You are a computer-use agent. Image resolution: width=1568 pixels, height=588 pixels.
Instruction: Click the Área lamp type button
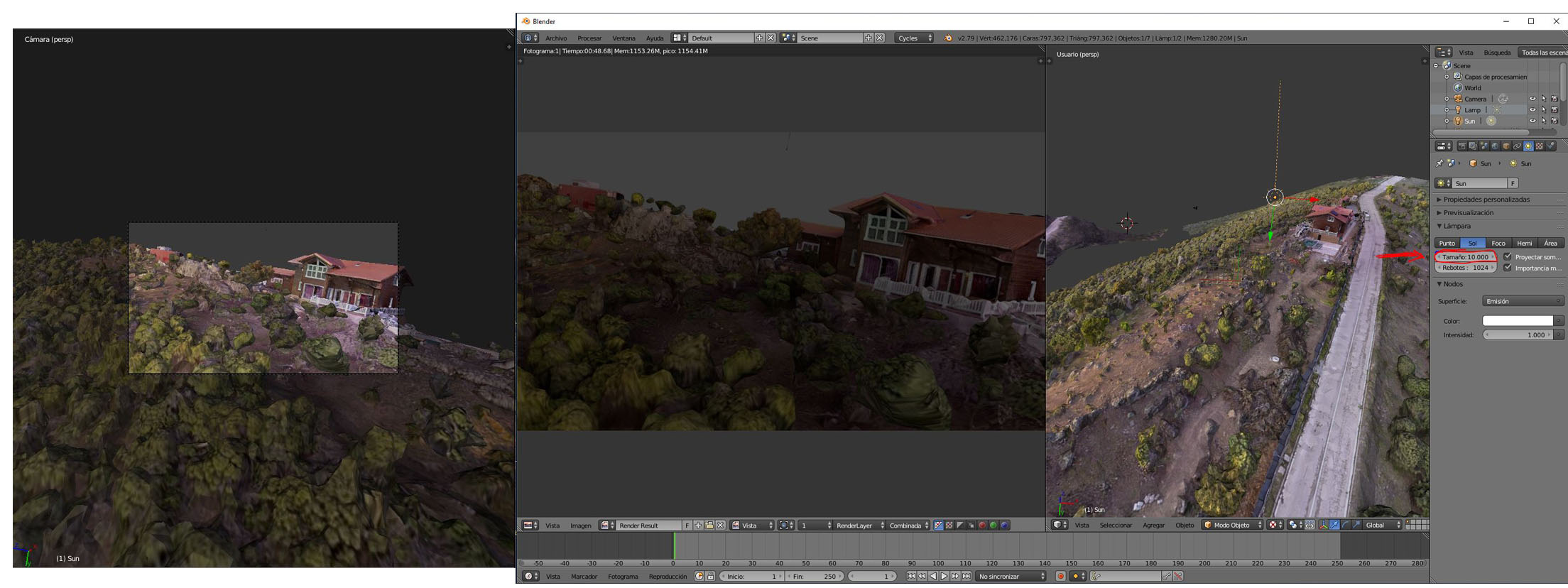tap(1550, 243)
